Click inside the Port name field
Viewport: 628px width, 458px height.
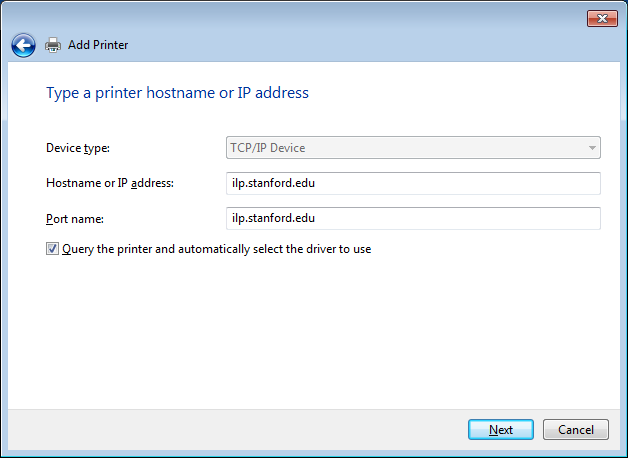[x=413, y=217]
